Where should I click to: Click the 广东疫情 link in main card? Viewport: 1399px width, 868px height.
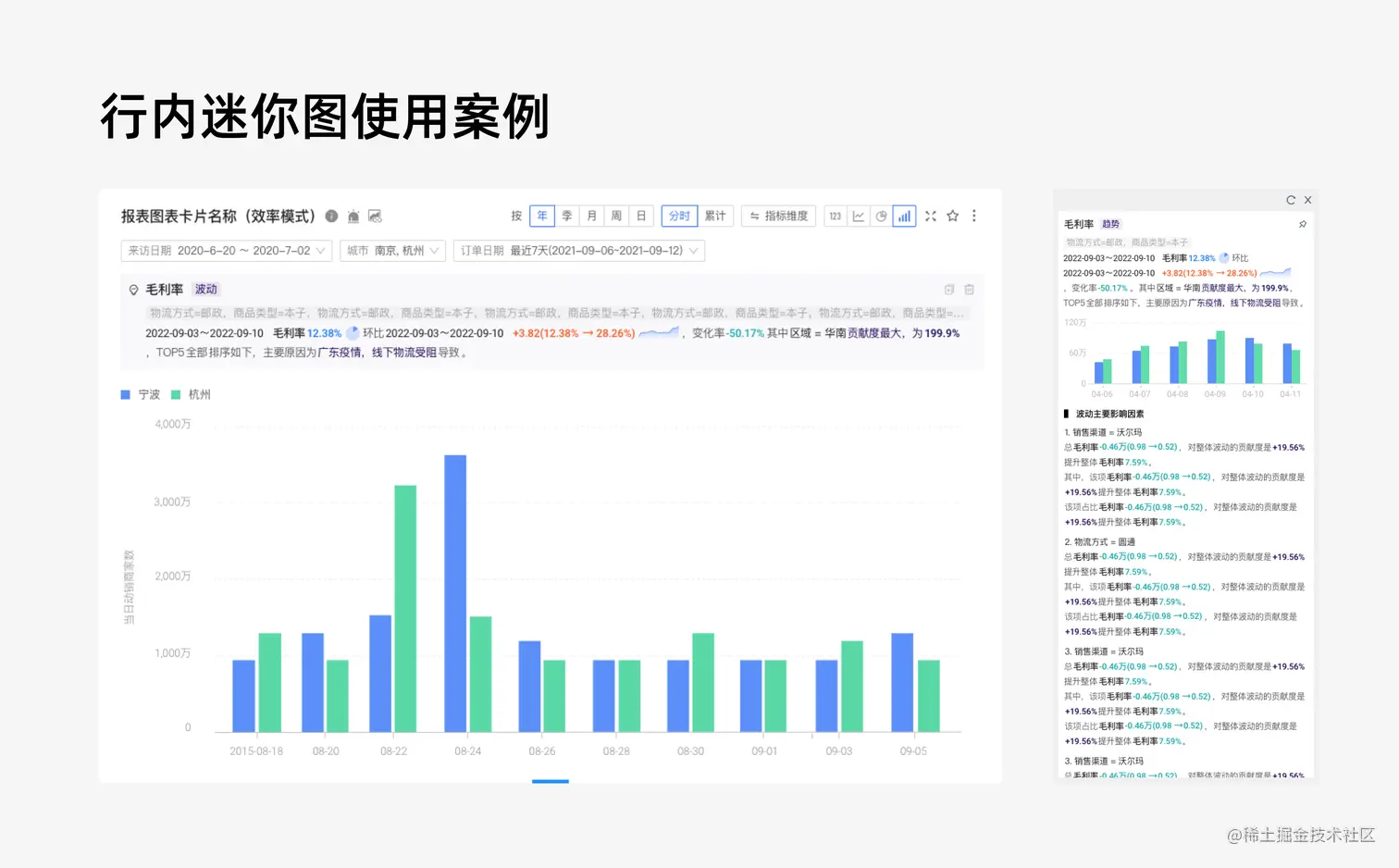340,353
